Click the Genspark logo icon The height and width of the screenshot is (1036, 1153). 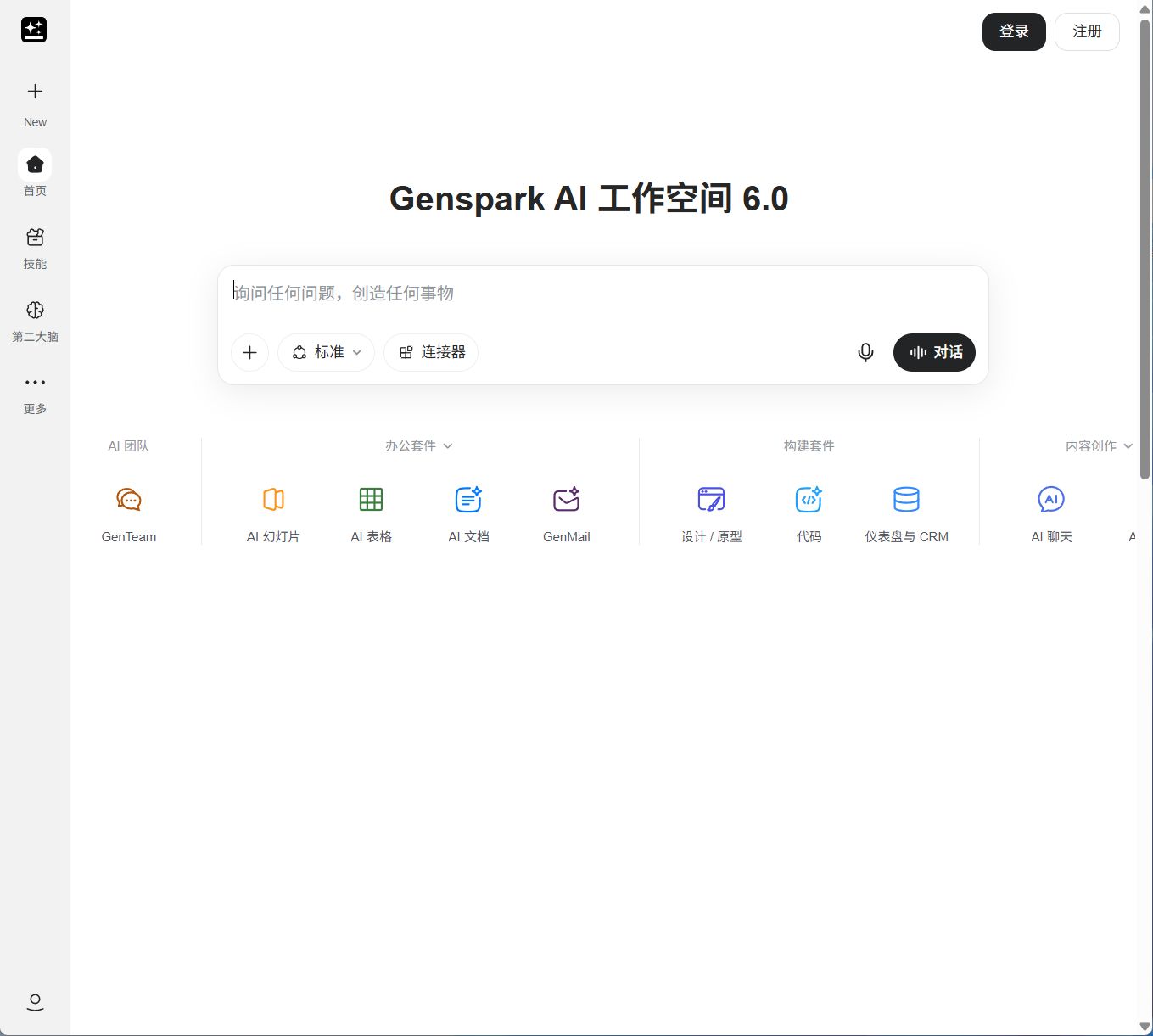(x=34, y=30)
